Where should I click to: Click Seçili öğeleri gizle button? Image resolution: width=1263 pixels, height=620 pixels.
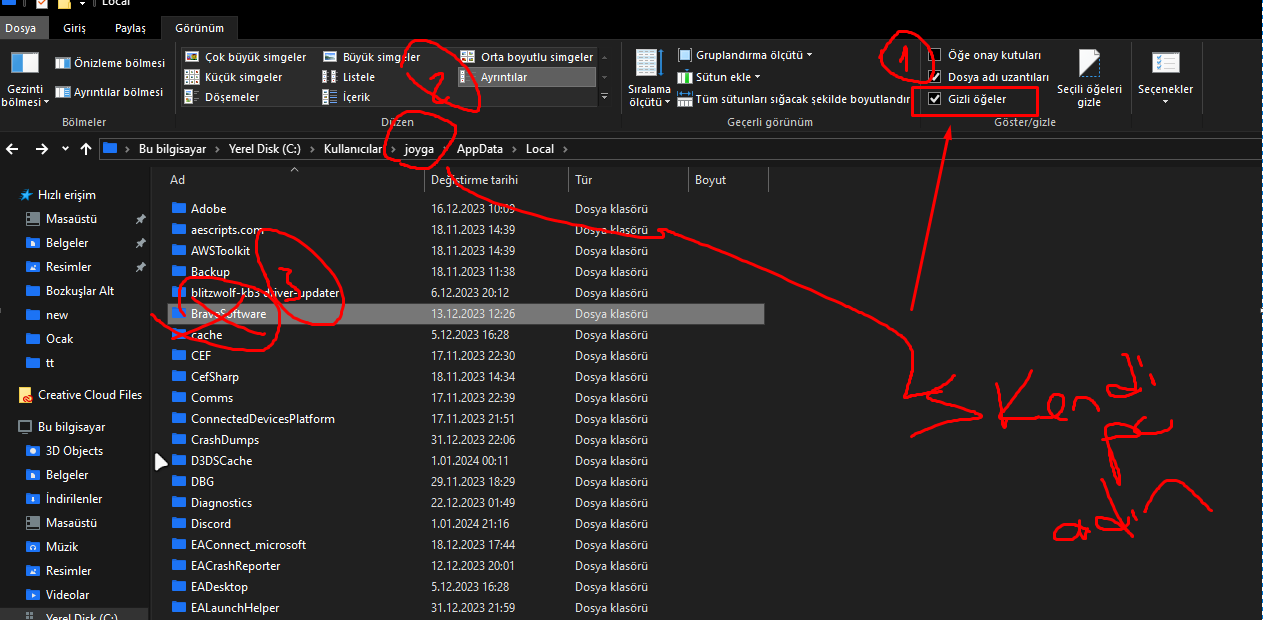[x=1089, y=79]
